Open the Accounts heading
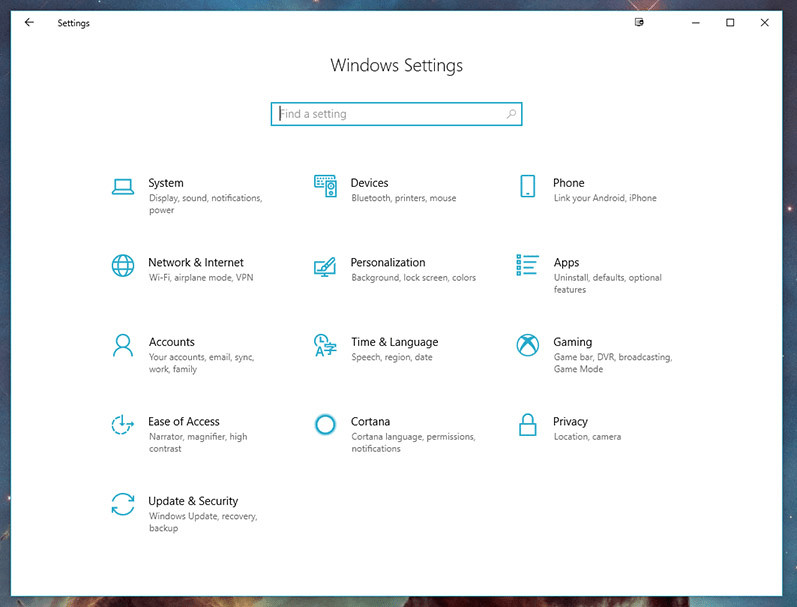 [172, 342]
